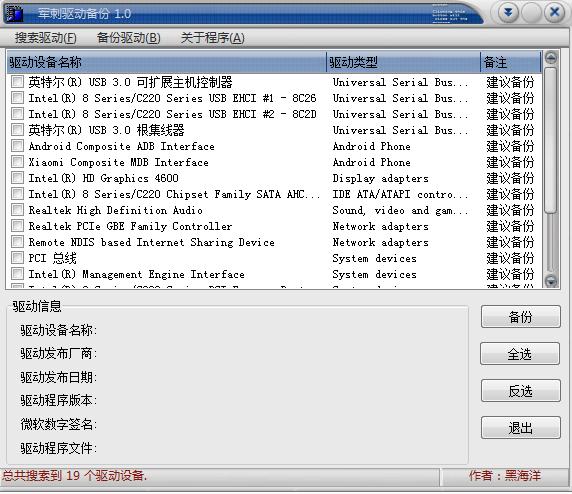Click the vertical scrollbar thumb
Viewport: 572px width, 494px height.
click(x=551, y=140)
